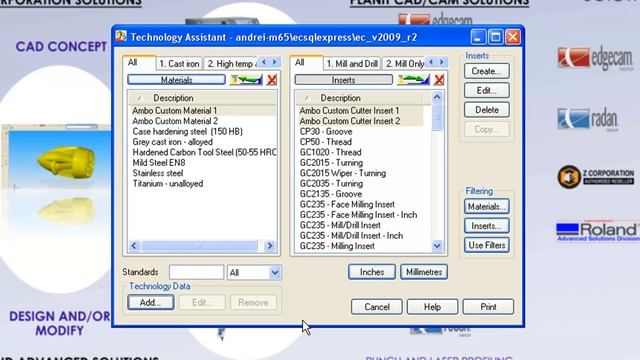Click the Materials... filtering button
Image resolution: width=640 pixels, height=360 pixels.
click(487, 207)
